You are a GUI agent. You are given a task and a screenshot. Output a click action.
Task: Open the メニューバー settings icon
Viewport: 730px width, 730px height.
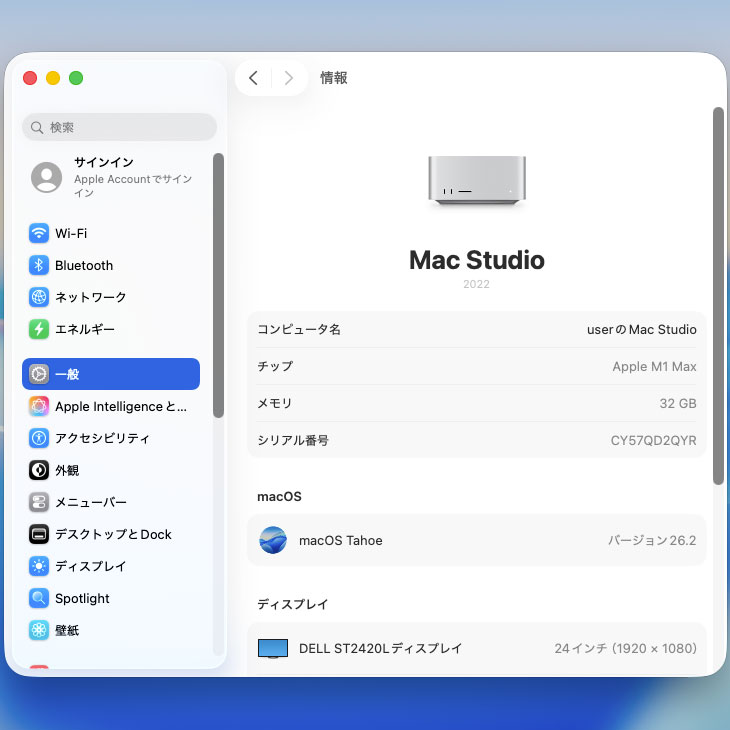point(39,502)
